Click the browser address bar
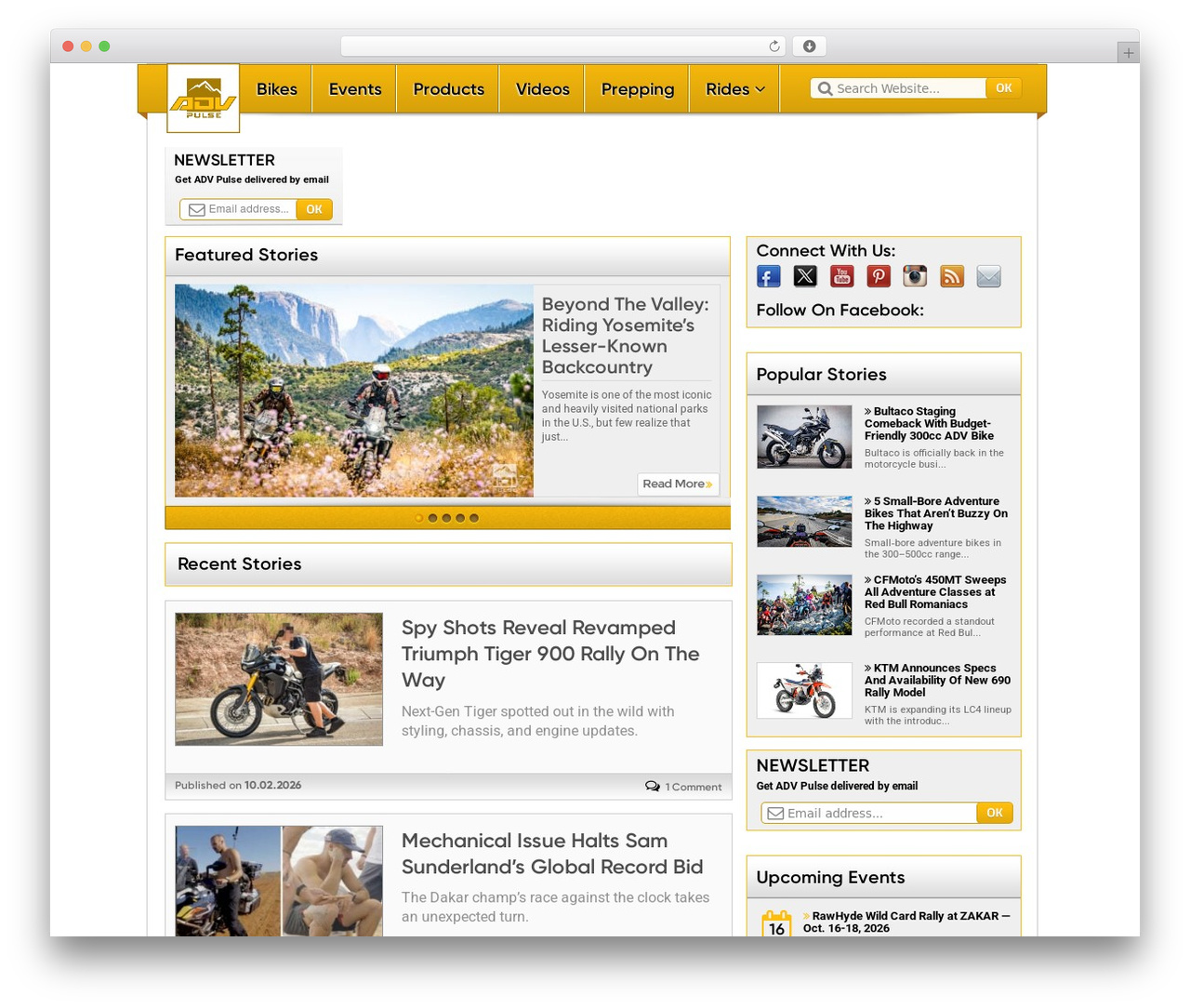1190x1008 pixels. click(x=563, y=46)
